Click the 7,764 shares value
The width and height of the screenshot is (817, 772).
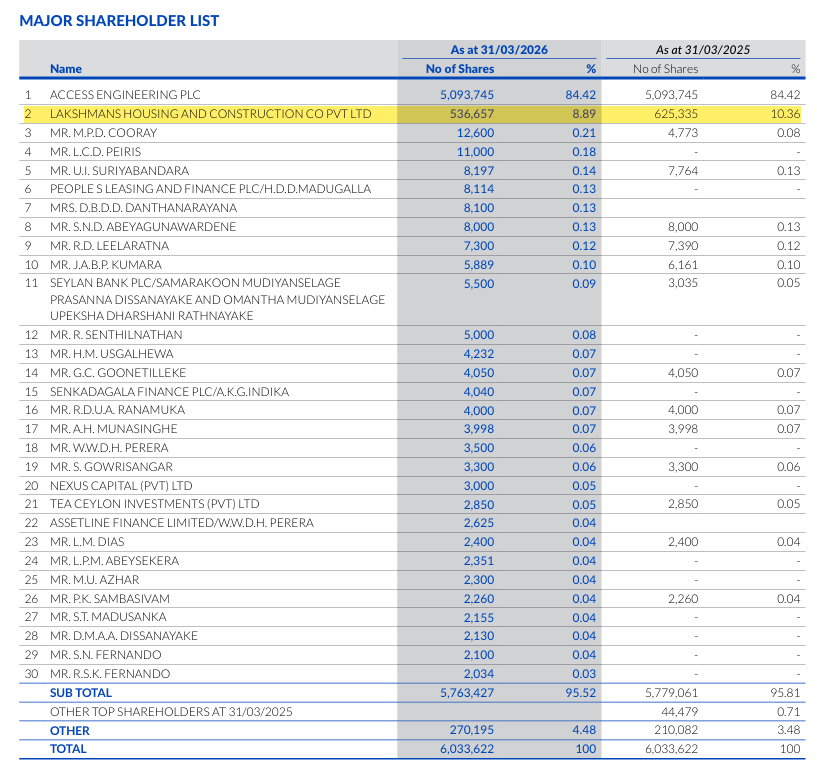point(683,171)
